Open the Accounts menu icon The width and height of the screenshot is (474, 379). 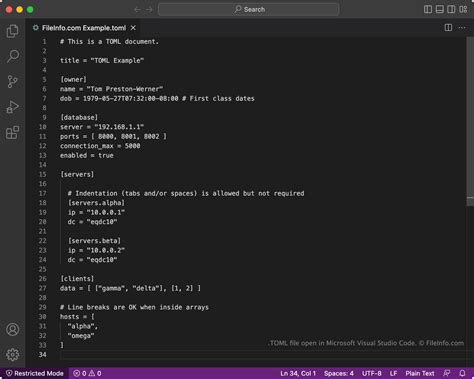(13, 329)
